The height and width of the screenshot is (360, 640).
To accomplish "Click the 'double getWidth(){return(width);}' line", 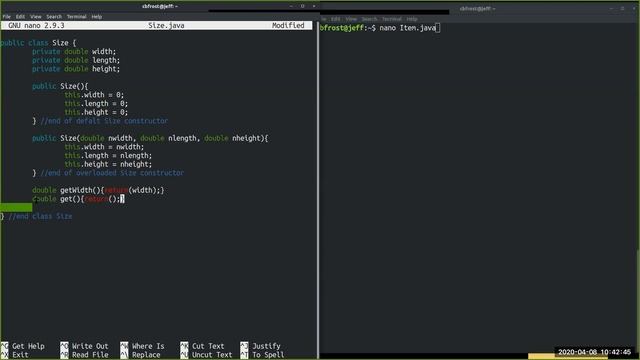I will click(x=98, y=190).
